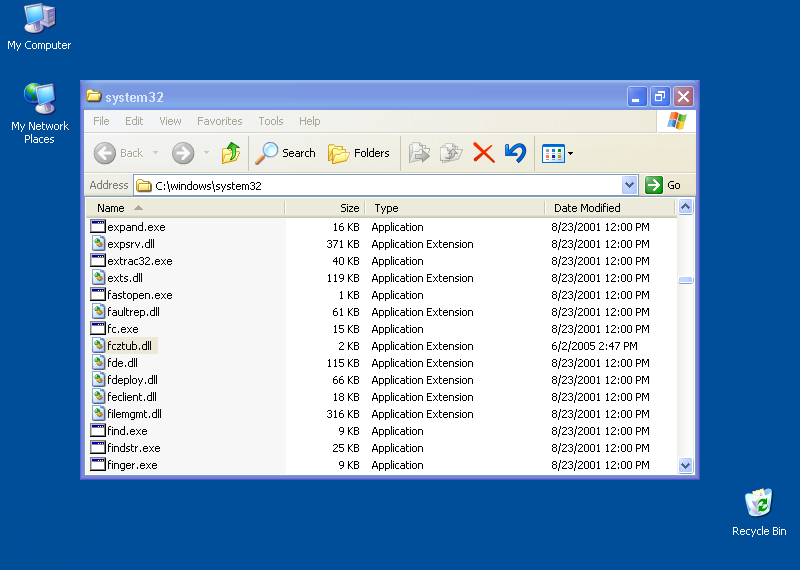Image resolution: width=800 pixels, height=570 pixels.
Task: Open the Views toolbar dropdown
Action: tap(557, 153)
